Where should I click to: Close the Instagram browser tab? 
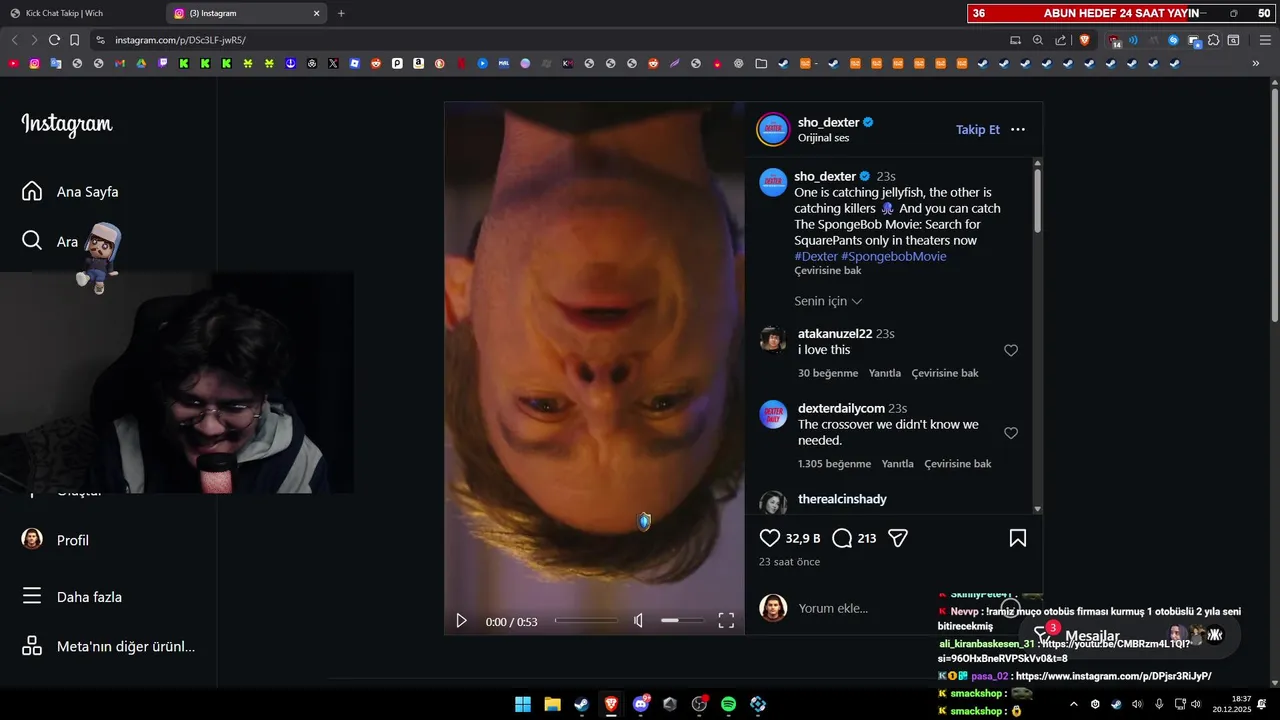click(x=317, y=13)
